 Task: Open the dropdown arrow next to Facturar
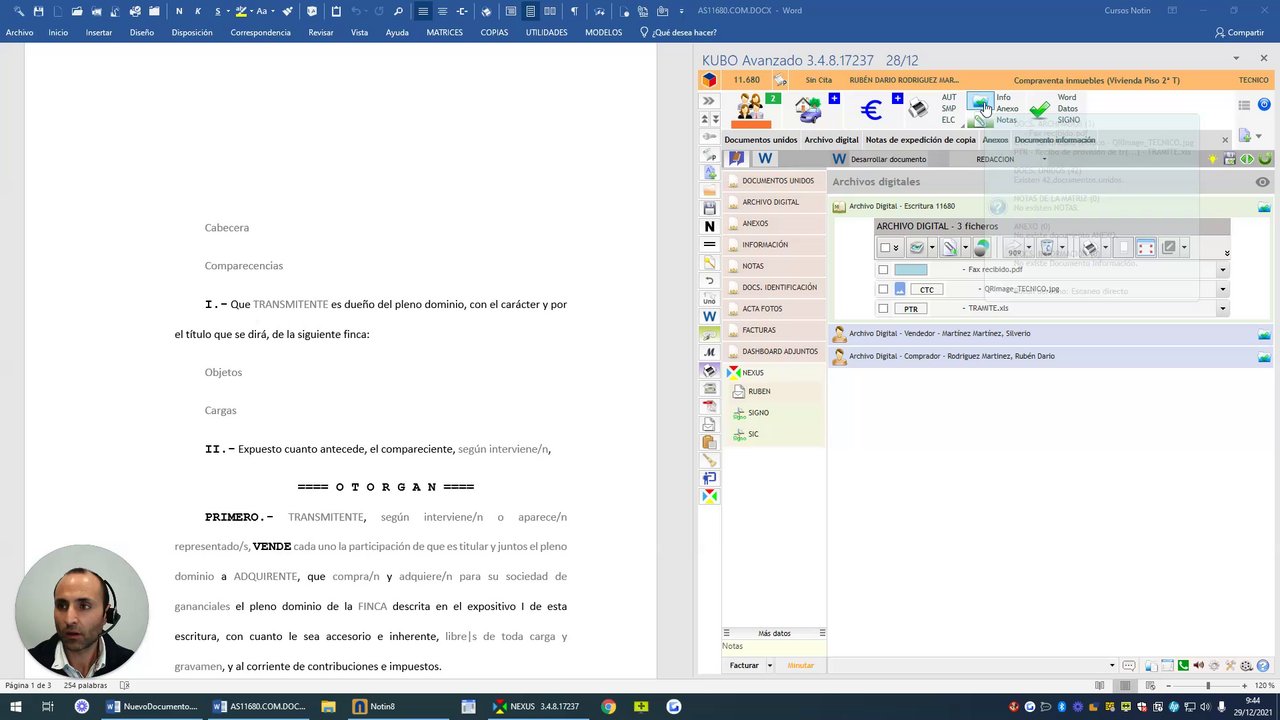click(x=769, y=665)
